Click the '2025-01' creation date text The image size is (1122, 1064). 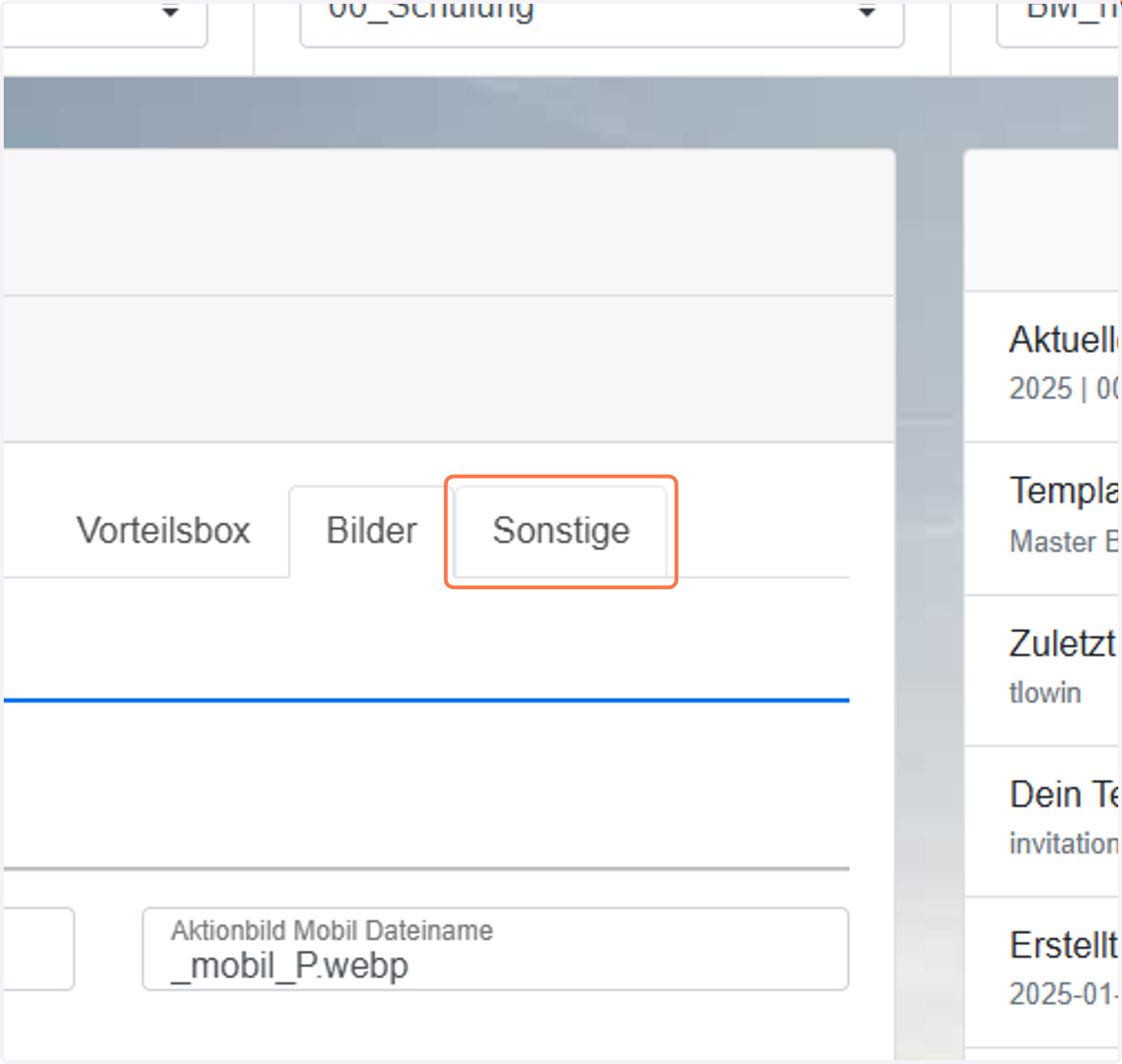pyautogui.click(x=1063, y=994)
